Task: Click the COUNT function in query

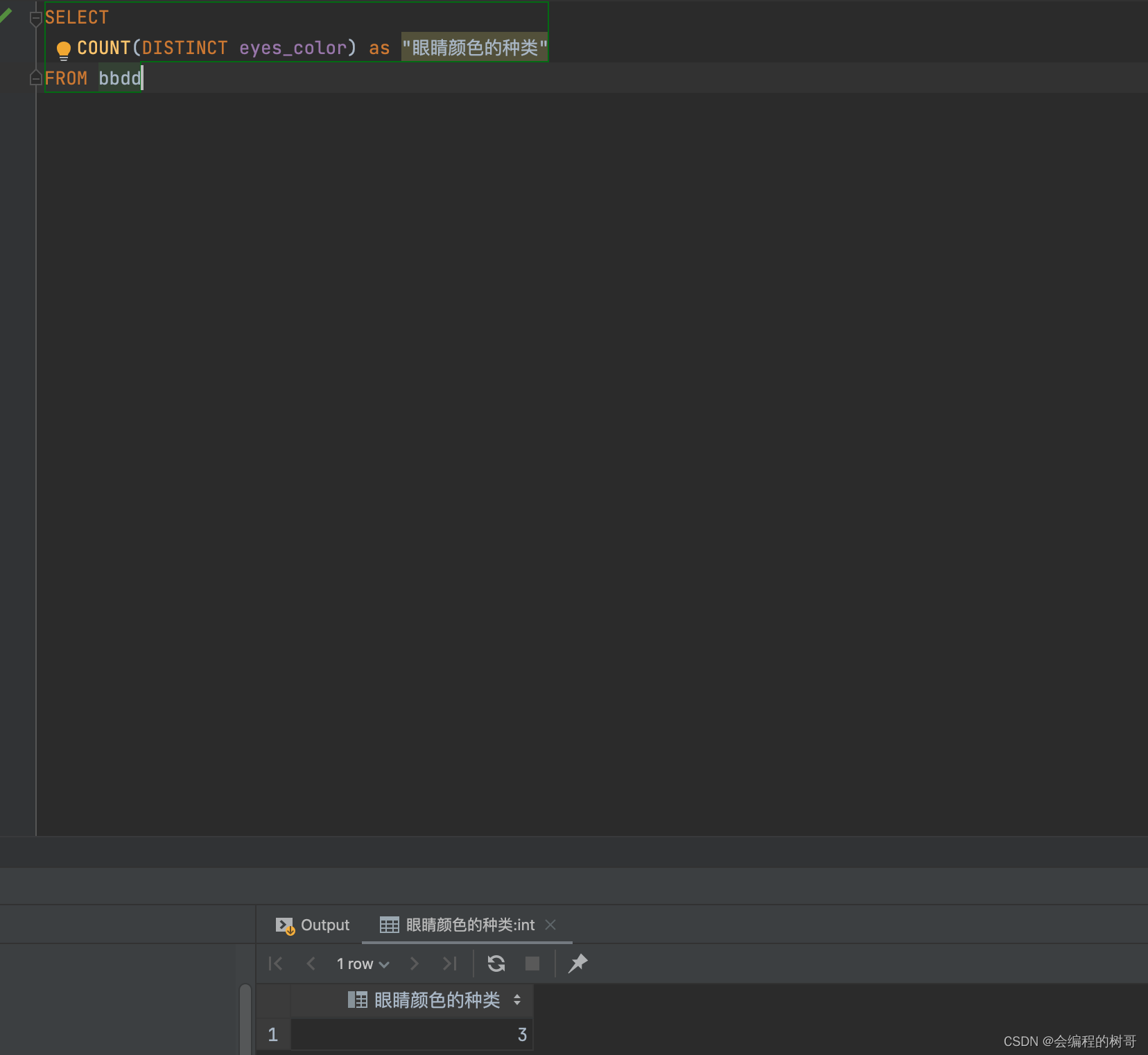Action: coord(104,48)
